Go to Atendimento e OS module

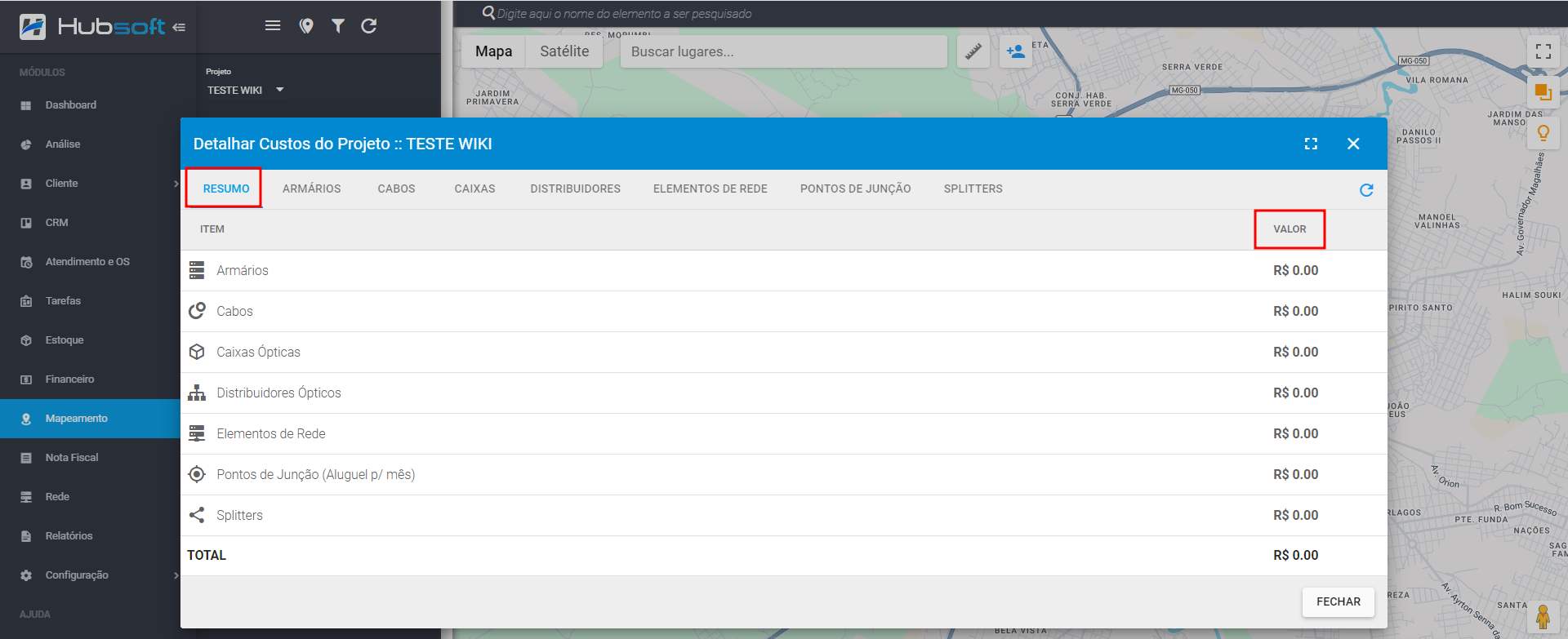click(90, 262)
